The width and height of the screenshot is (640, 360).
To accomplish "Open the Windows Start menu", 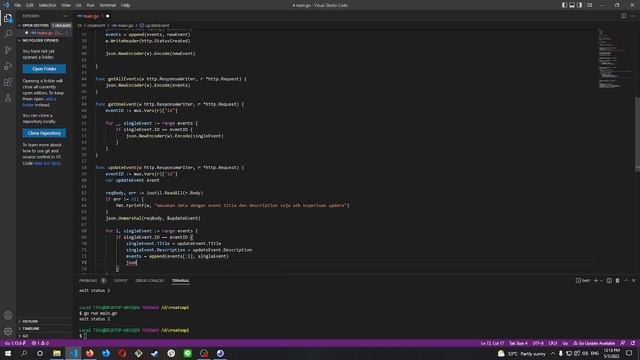I will point(8,353).
